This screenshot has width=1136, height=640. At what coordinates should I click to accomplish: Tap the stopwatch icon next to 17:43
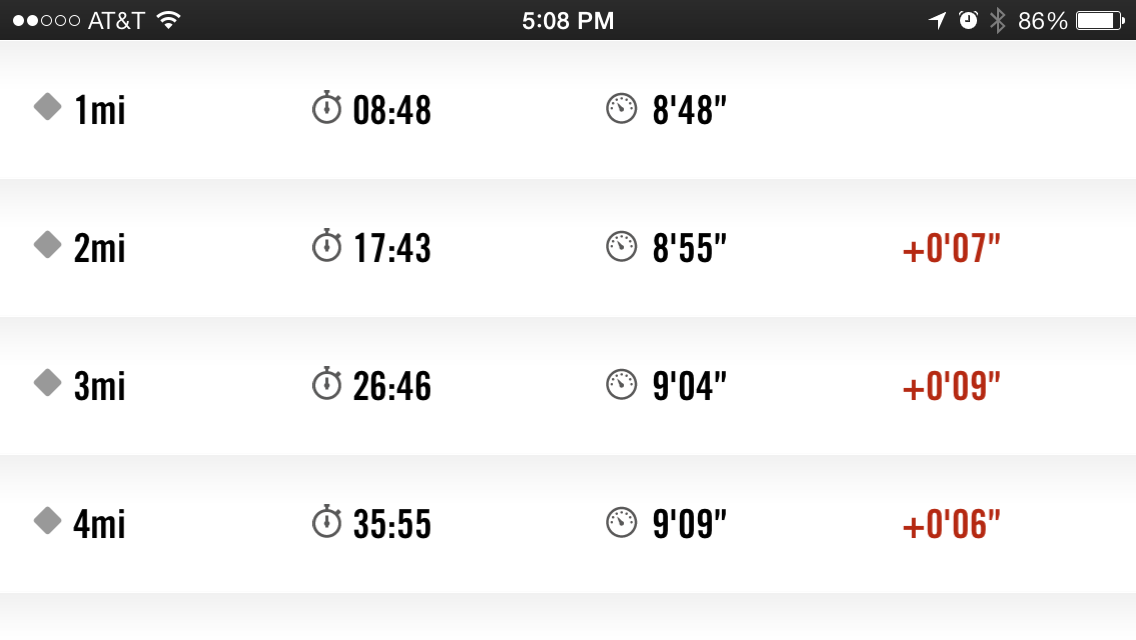coord(327,245)
